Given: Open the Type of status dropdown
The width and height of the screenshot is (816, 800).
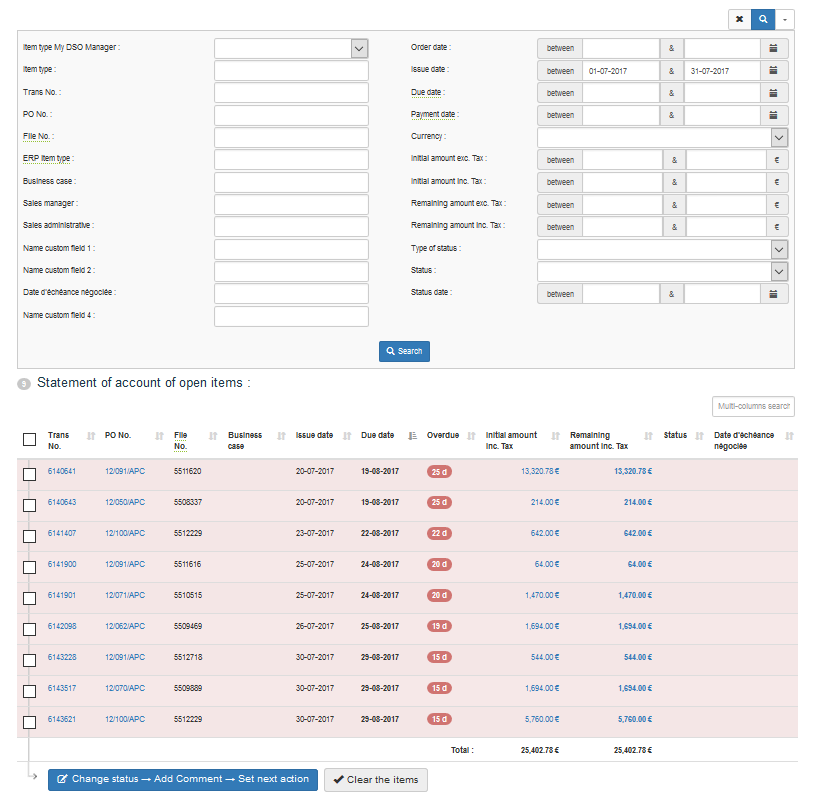Looking at the screenshot, I should [x=779, y=249].
